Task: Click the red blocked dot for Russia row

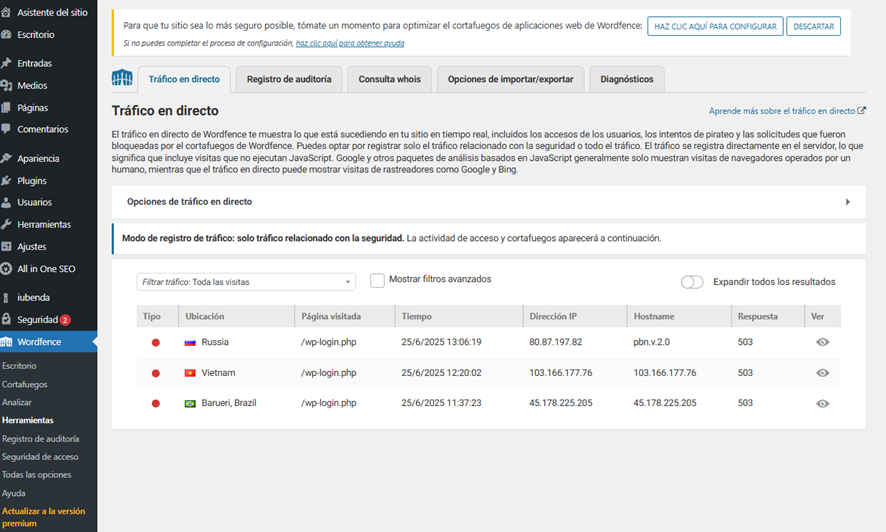Action: coord(155,342)
